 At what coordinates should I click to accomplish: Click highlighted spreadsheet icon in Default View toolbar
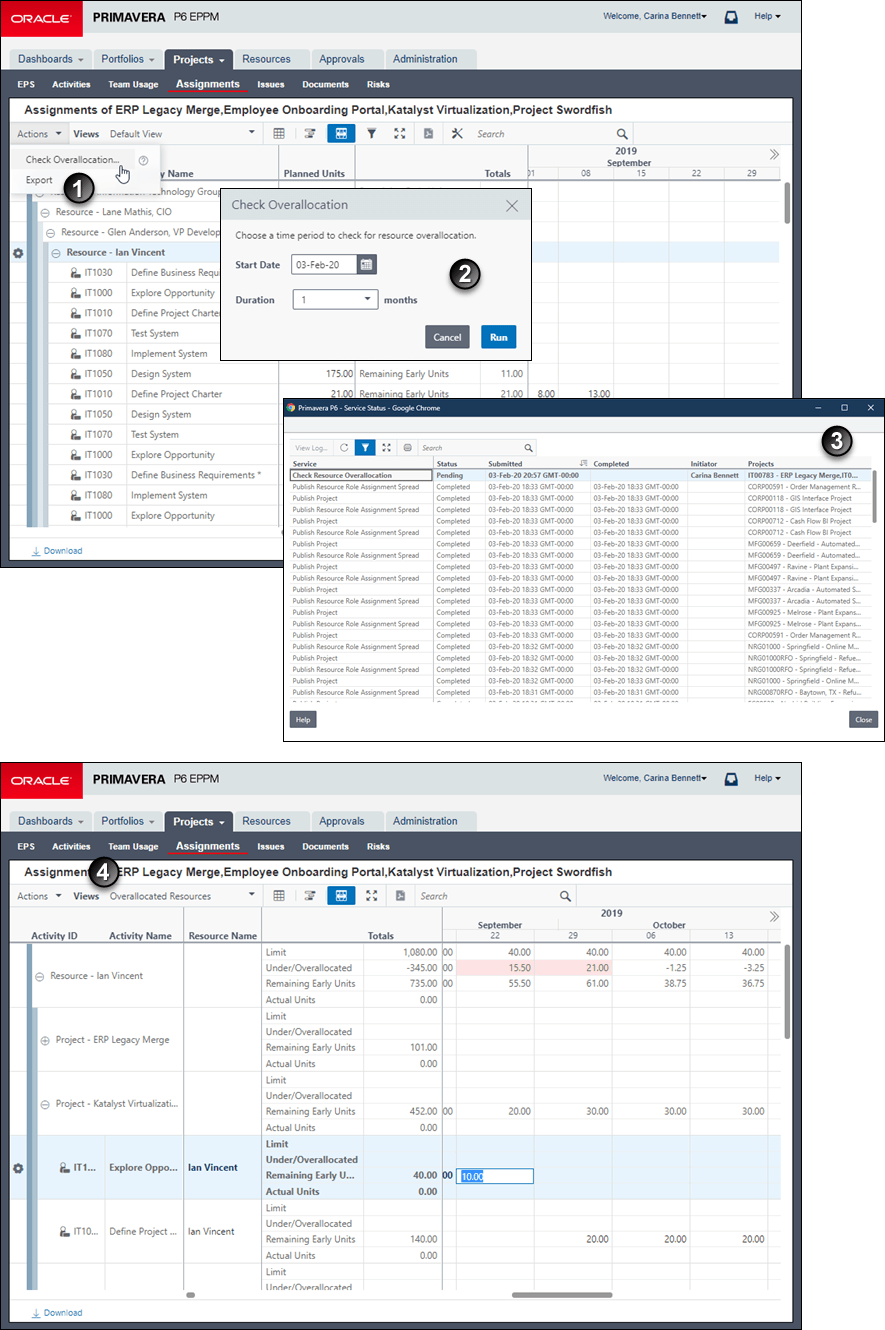point(341,133)
